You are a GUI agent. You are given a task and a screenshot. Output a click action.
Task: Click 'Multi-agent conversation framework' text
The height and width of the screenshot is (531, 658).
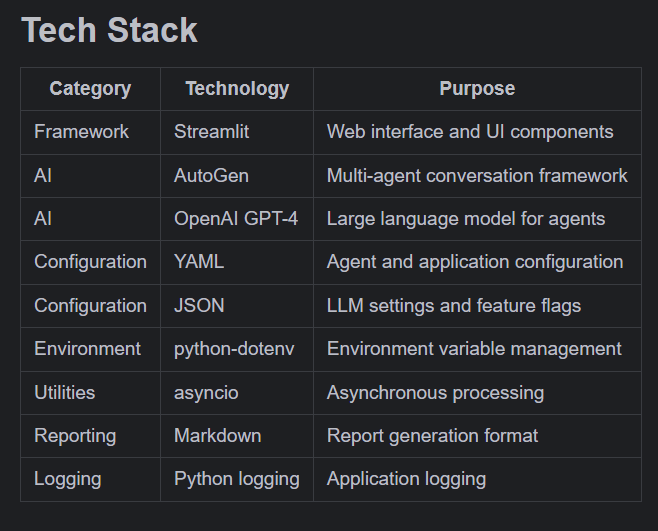pos(477,176)
